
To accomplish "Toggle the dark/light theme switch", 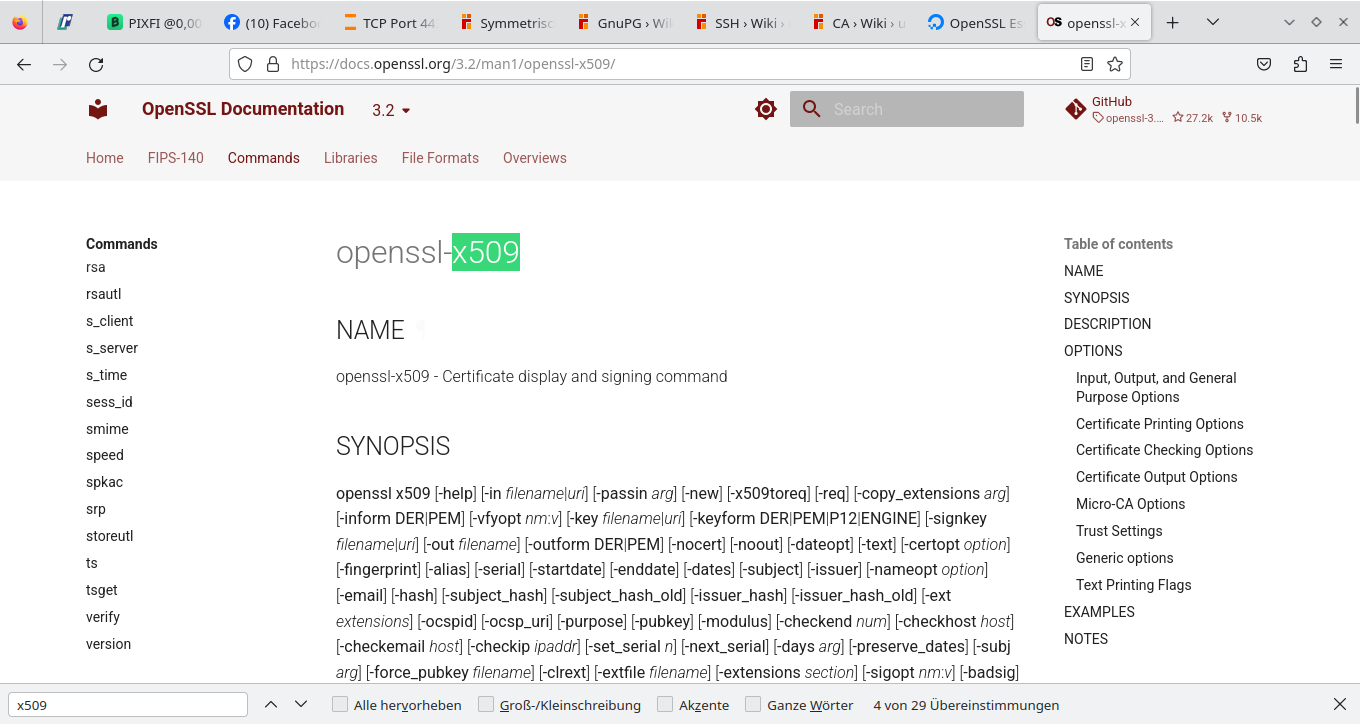I will (x=765, y=108).
